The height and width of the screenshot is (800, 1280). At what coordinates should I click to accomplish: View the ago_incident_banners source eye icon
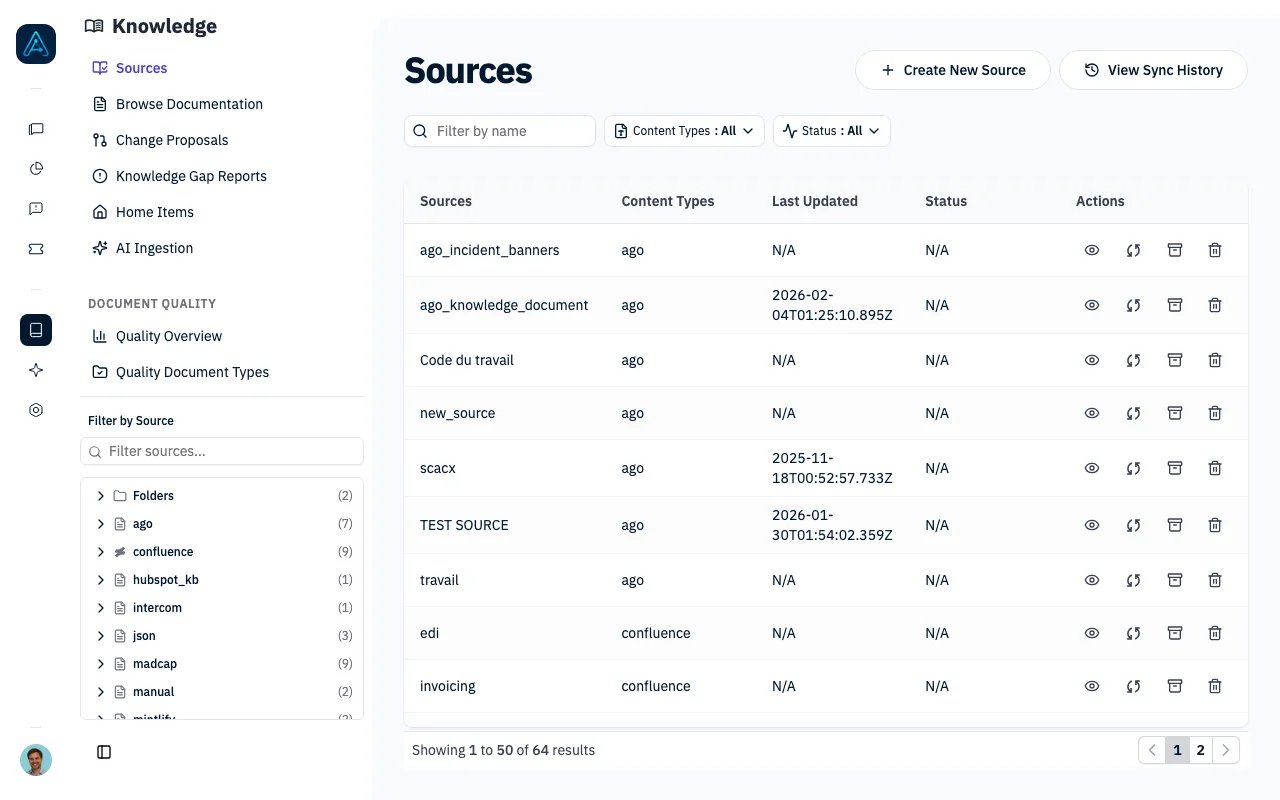(1092, 250)
